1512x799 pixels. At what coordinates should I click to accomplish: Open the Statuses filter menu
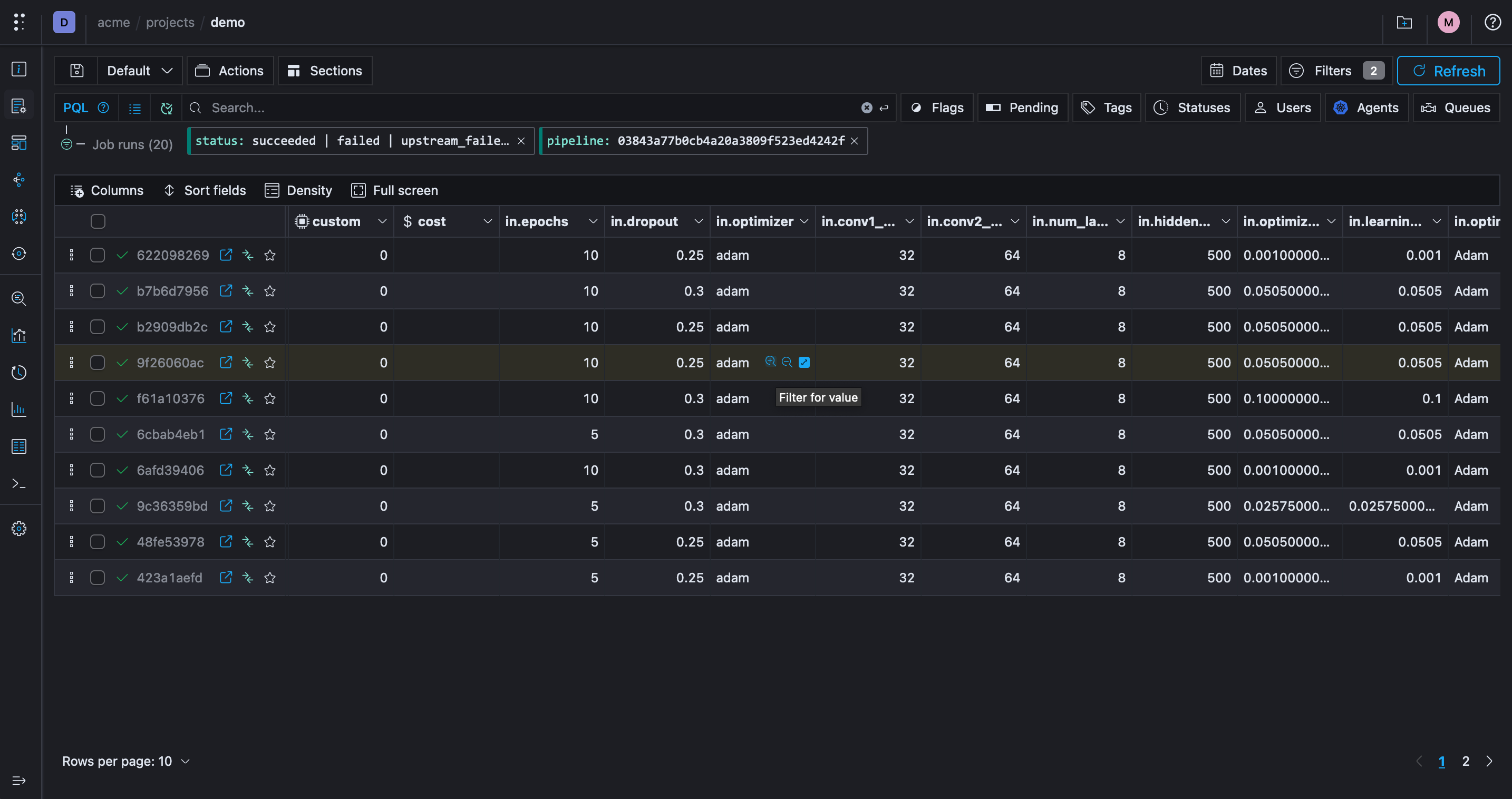point(1192,108)
